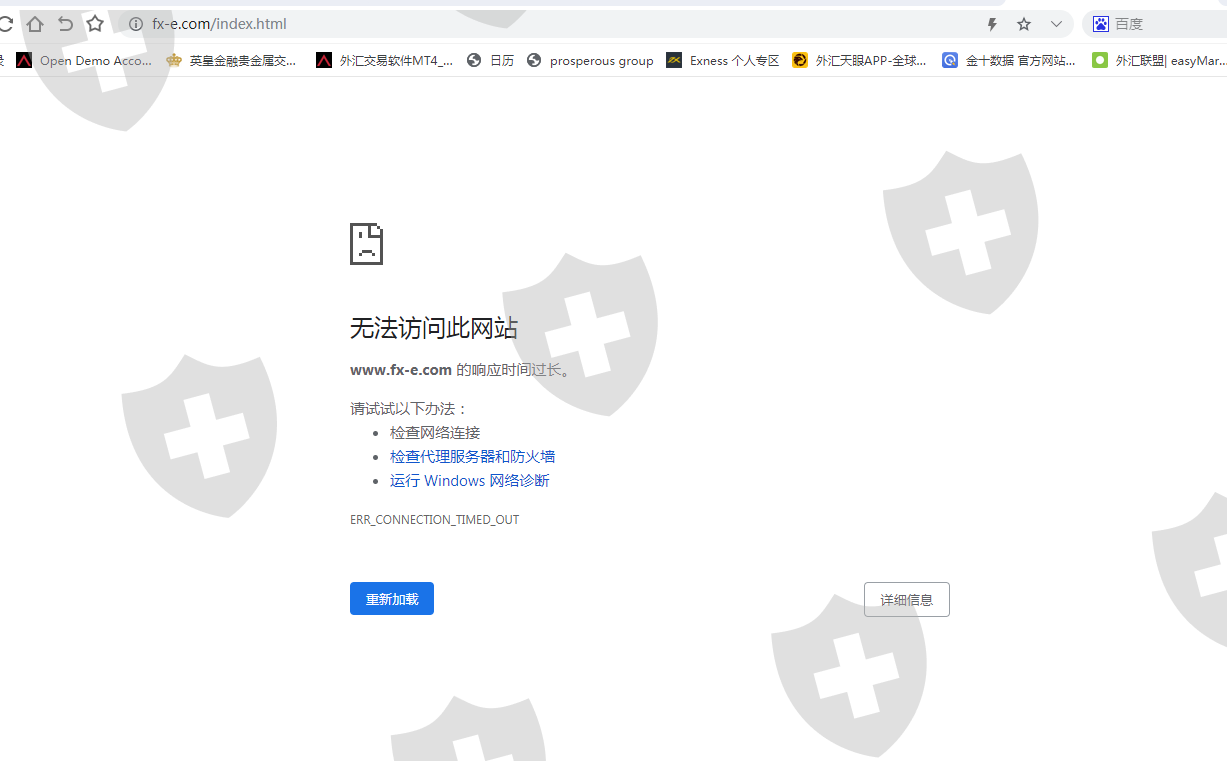Go to the browser home page icon
The image size is (1227, 761).
(x=35, y=24)
